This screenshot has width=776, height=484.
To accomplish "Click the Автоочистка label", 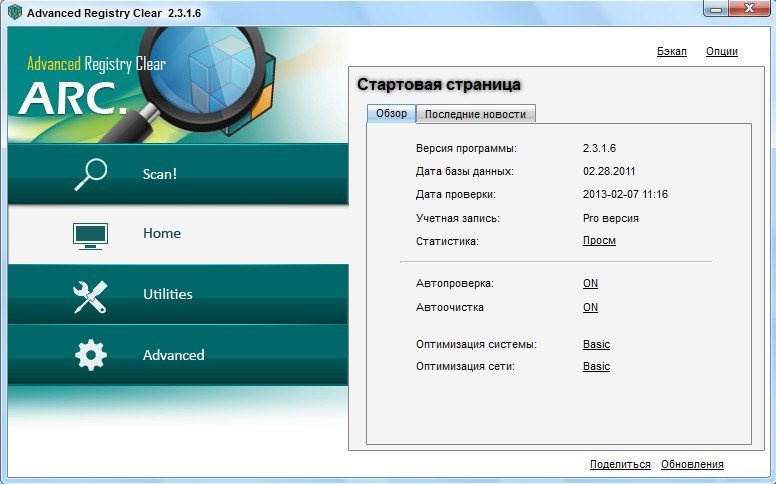I will click(450, 307).
